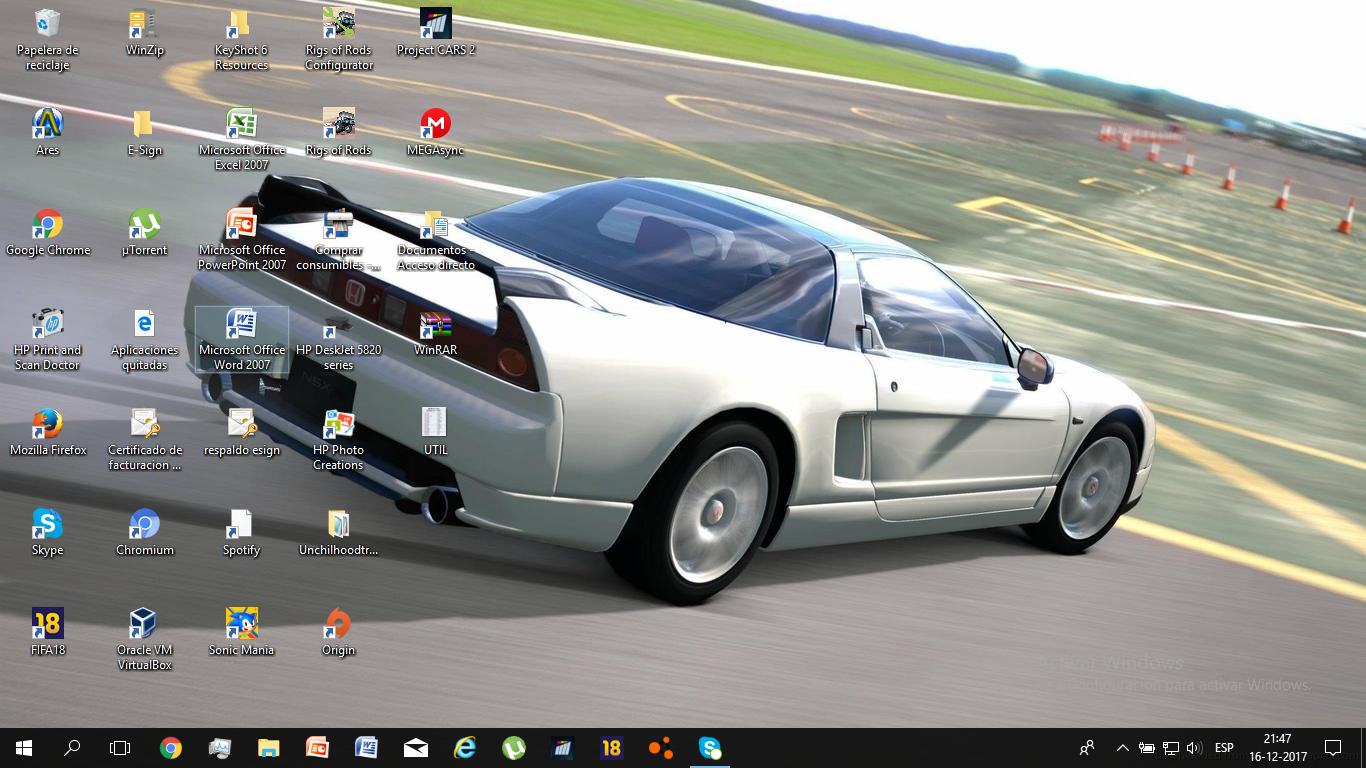This screenshot has height=768, width=1366.
Task: Open the People tray icon
Action: coord(1087,748)
